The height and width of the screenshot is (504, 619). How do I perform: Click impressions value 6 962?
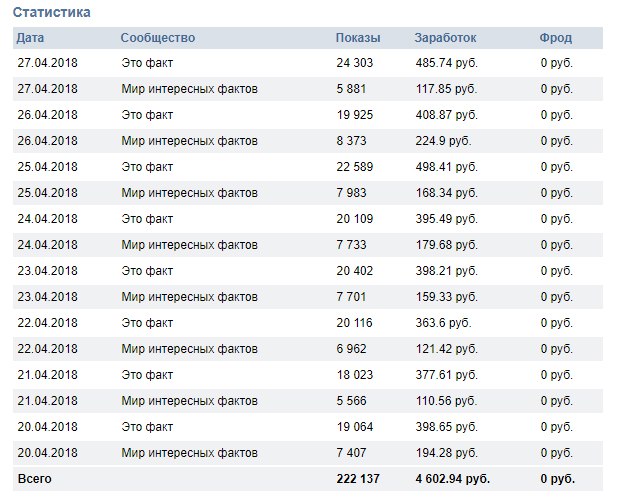351,349
